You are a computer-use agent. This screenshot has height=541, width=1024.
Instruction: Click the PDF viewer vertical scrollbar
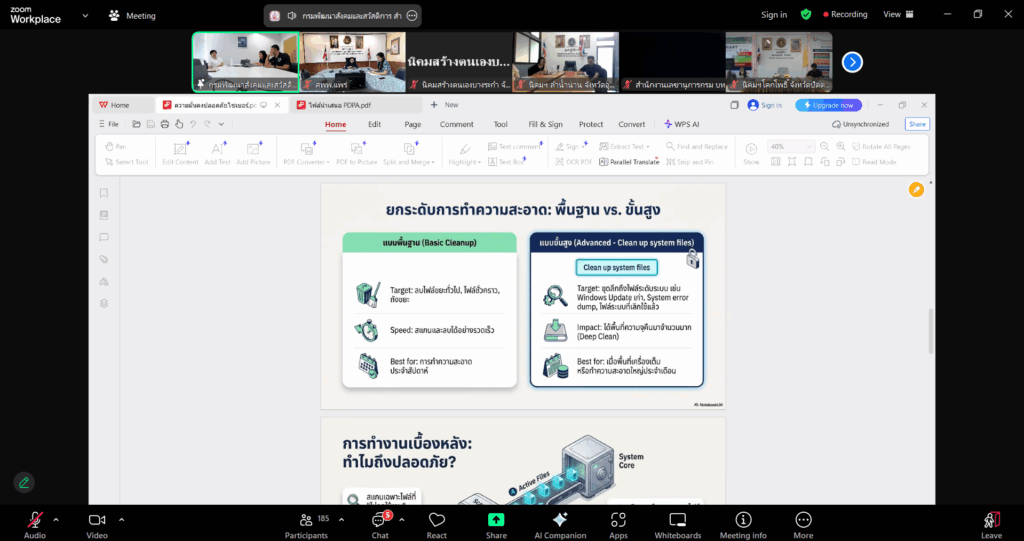[931, 330]
